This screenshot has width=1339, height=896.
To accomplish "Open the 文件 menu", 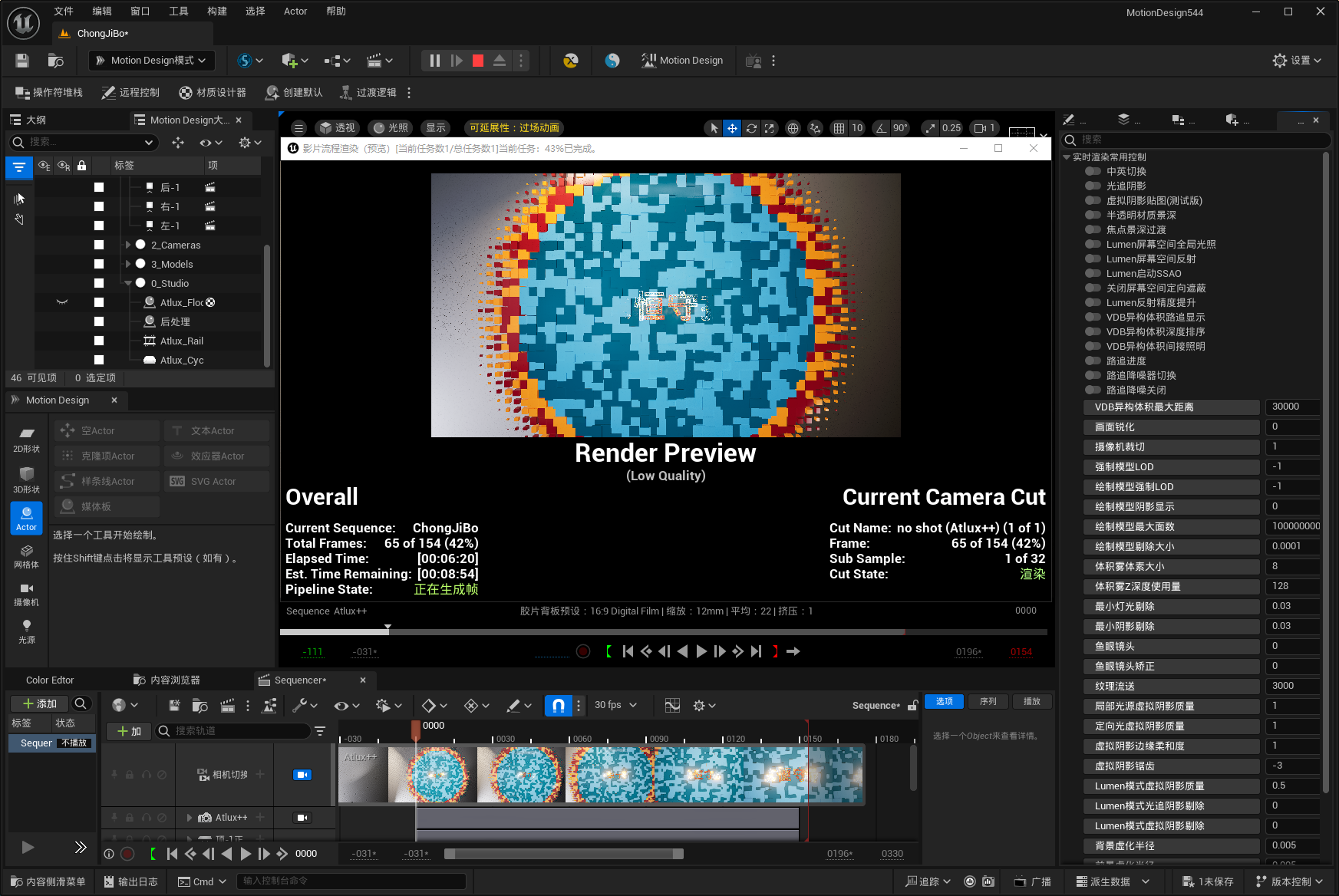I will (x=64, y=12).
